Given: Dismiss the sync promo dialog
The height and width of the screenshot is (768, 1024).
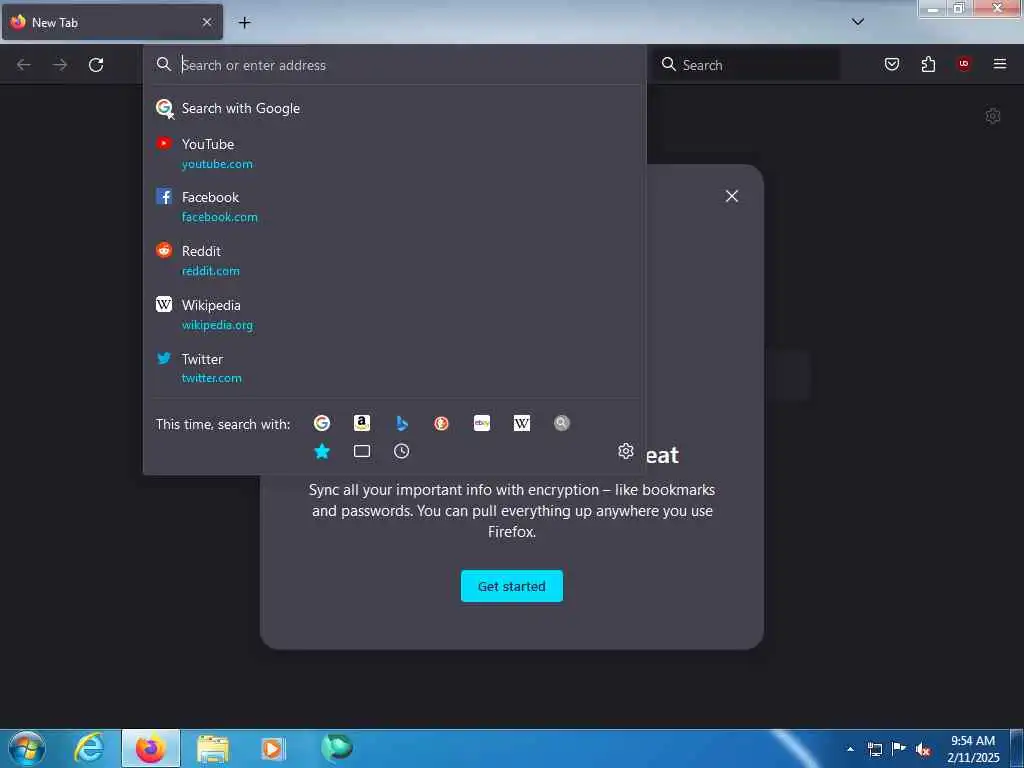Looking at the screenshot, I should coord(732,196).
